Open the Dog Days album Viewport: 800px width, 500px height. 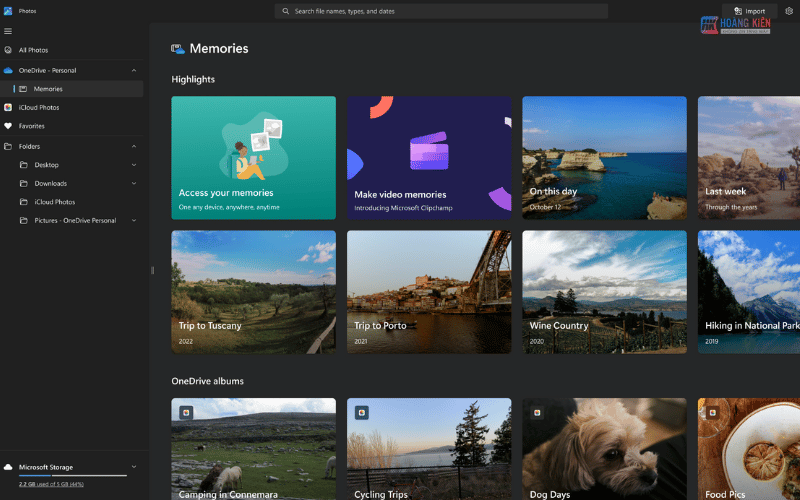(x=605, y=449)
